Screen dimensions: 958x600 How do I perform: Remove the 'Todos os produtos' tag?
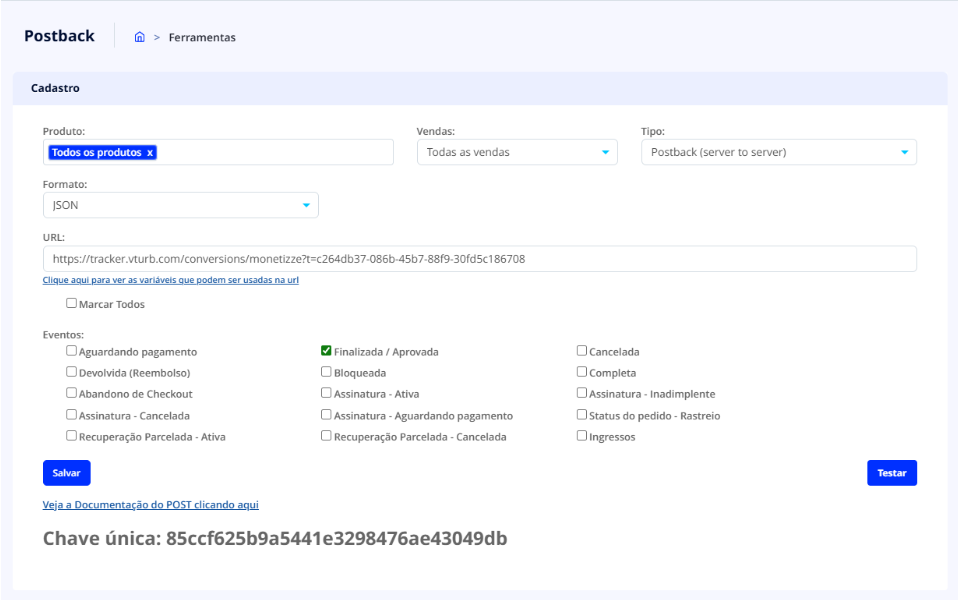150,152
